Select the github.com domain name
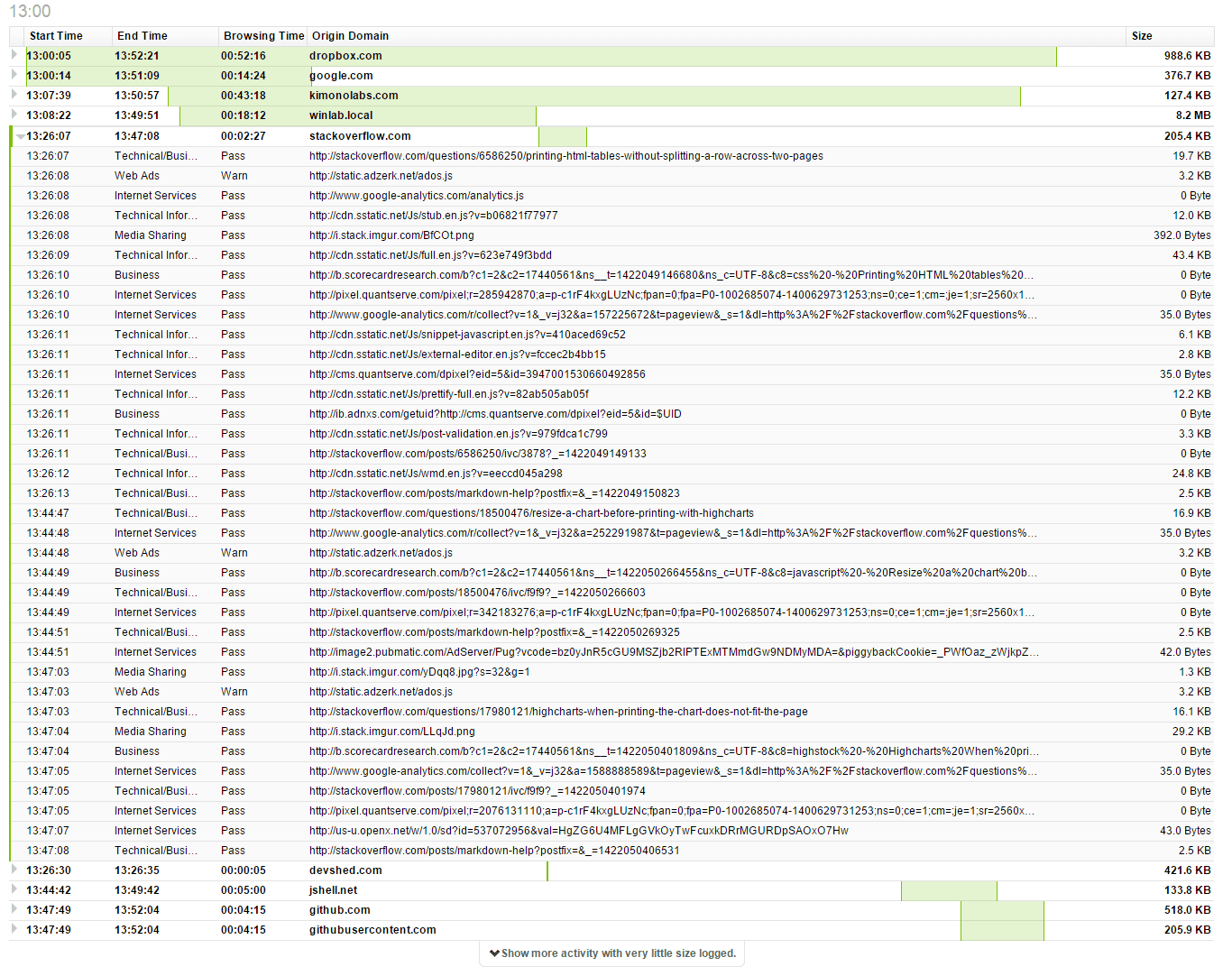This screenshot has height=976, width=1232. (340, 910)
